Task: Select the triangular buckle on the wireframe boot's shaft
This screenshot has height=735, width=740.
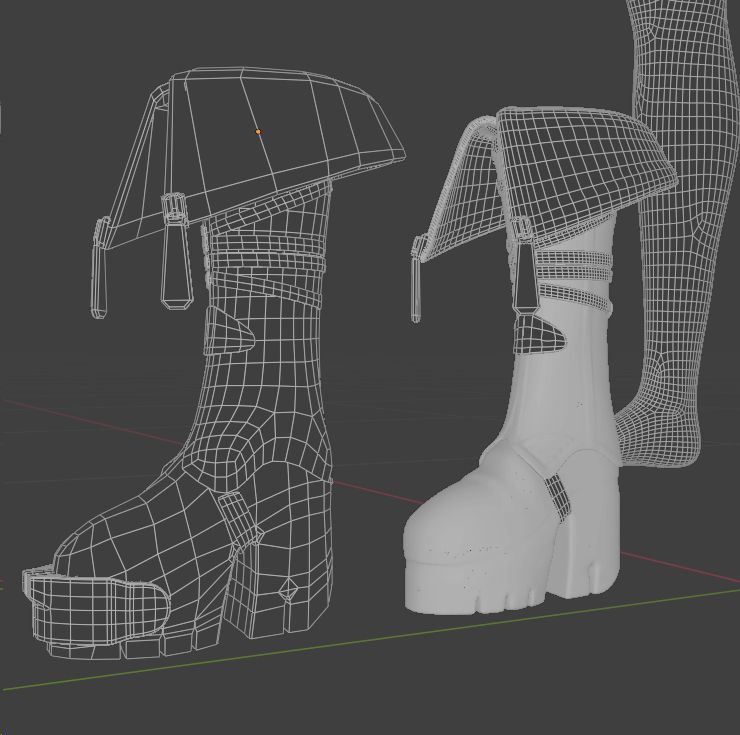Action: 229,329
